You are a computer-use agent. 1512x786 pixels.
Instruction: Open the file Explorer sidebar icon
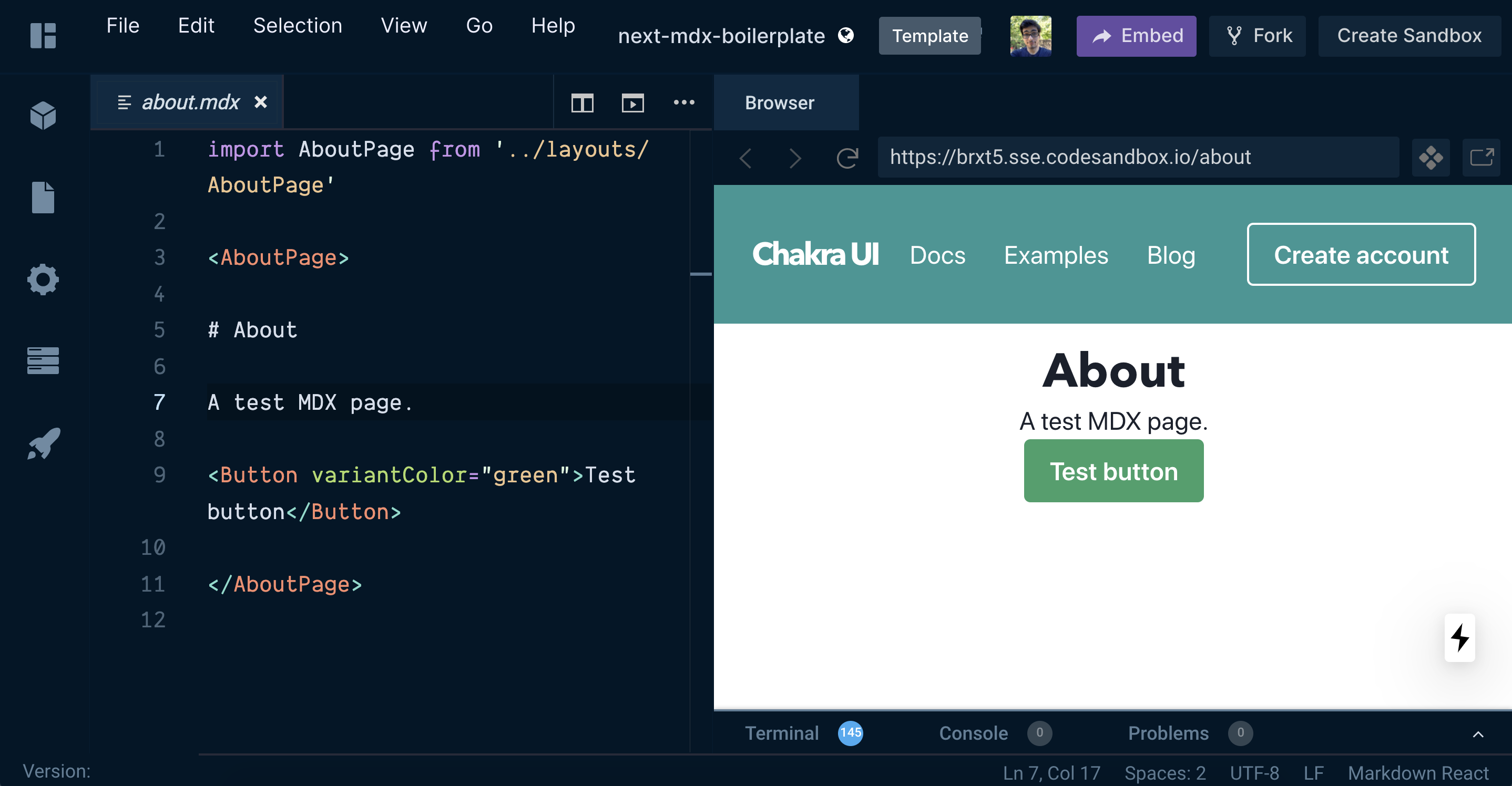(43, 197)
